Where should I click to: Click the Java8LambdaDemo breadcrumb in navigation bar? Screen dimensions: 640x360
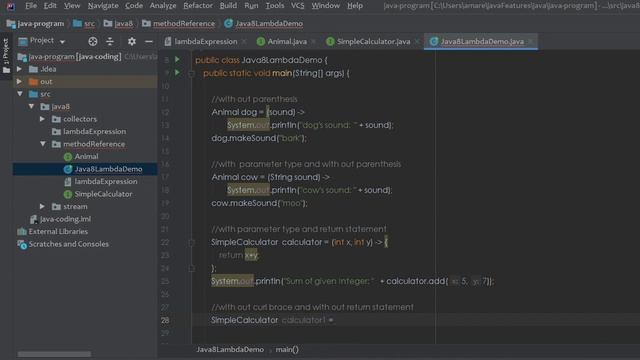pyautogui.click(x=264, y=24)
